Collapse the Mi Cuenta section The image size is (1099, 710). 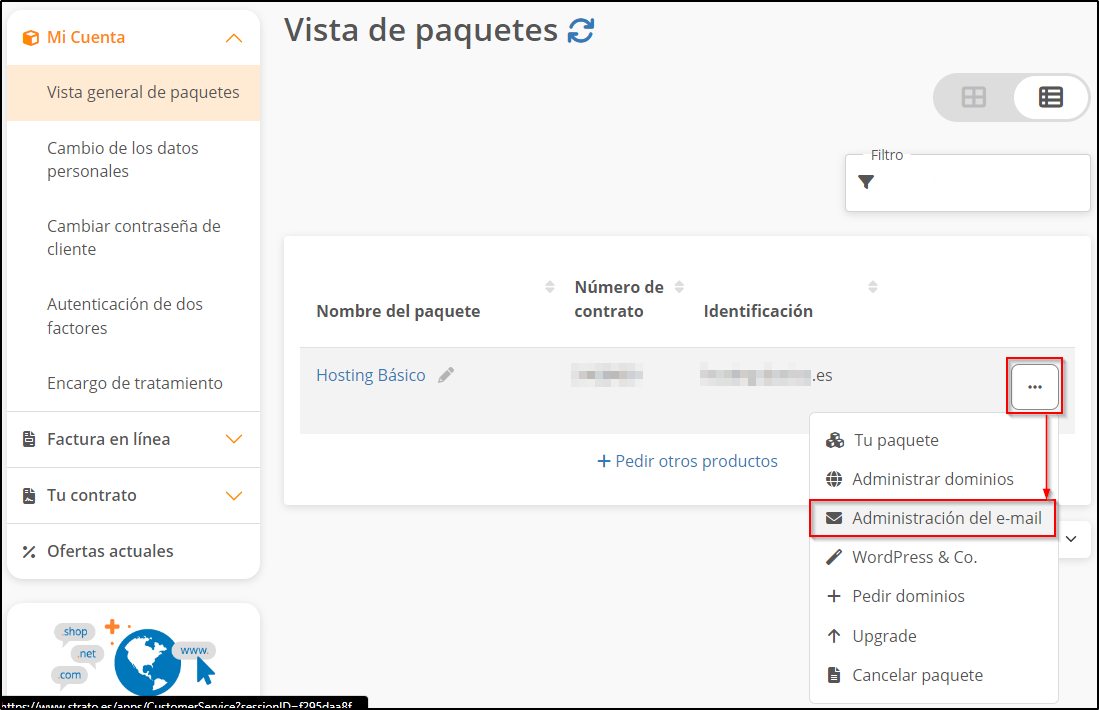[233, 38]
